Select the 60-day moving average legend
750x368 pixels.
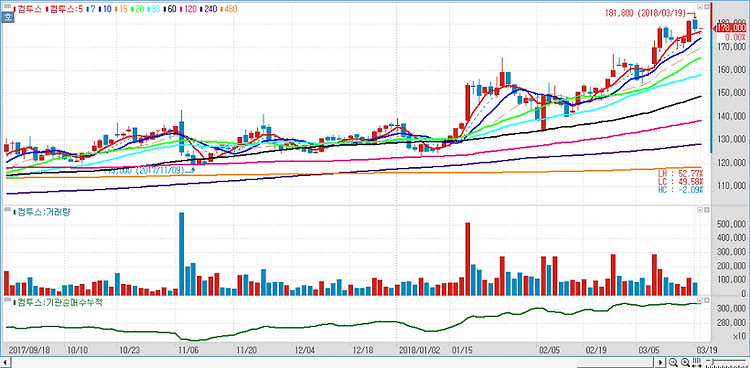[x=170, y=9]
